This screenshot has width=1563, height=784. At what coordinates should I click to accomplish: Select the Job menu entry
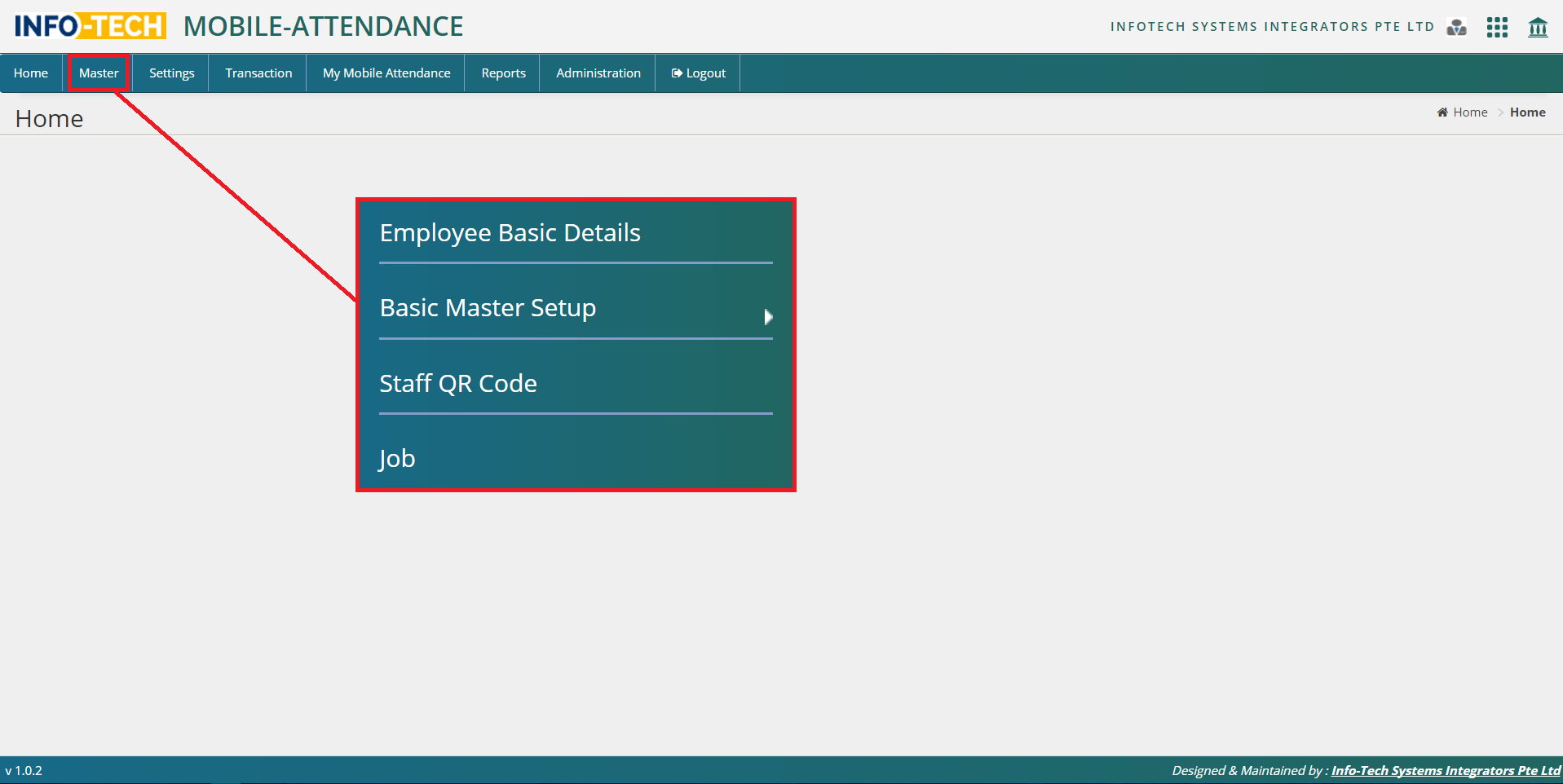[x=397, y=459]
